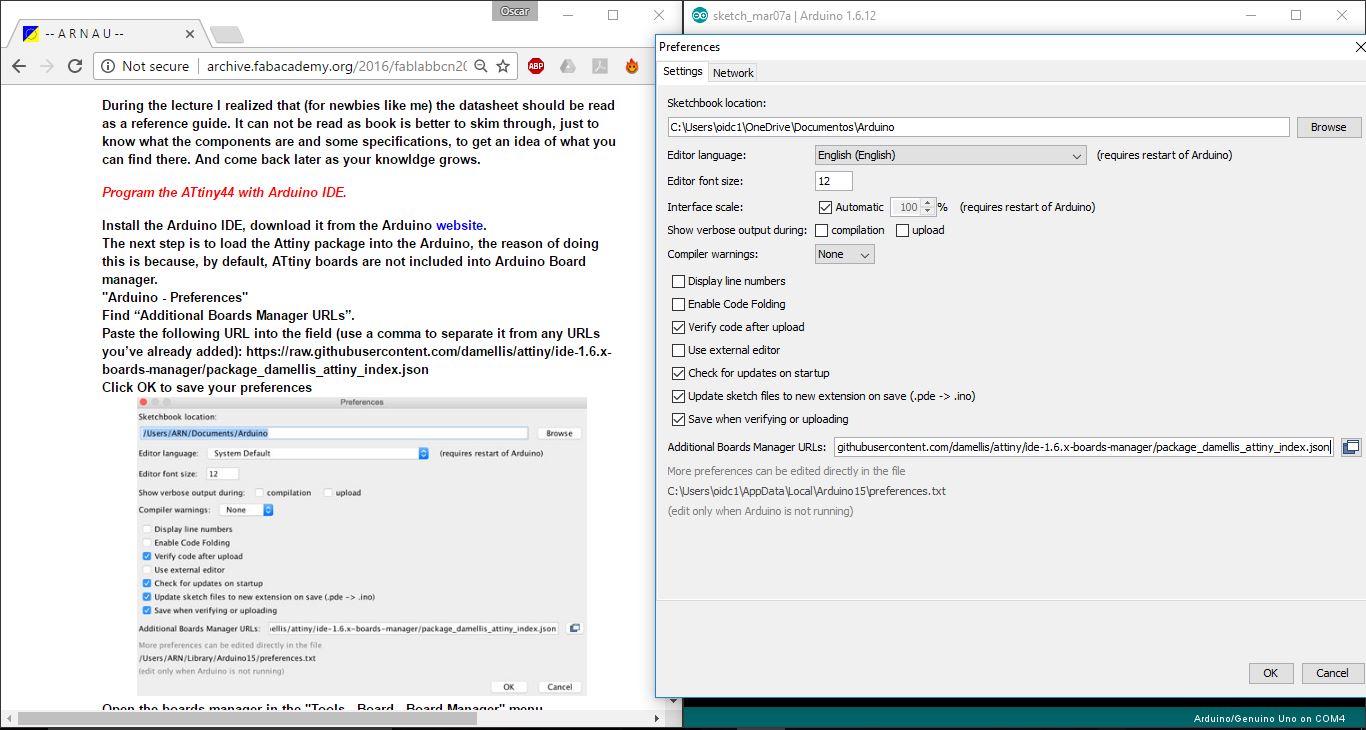
Task: Click the Preferences screenshot on webpage
Action: 361,546
